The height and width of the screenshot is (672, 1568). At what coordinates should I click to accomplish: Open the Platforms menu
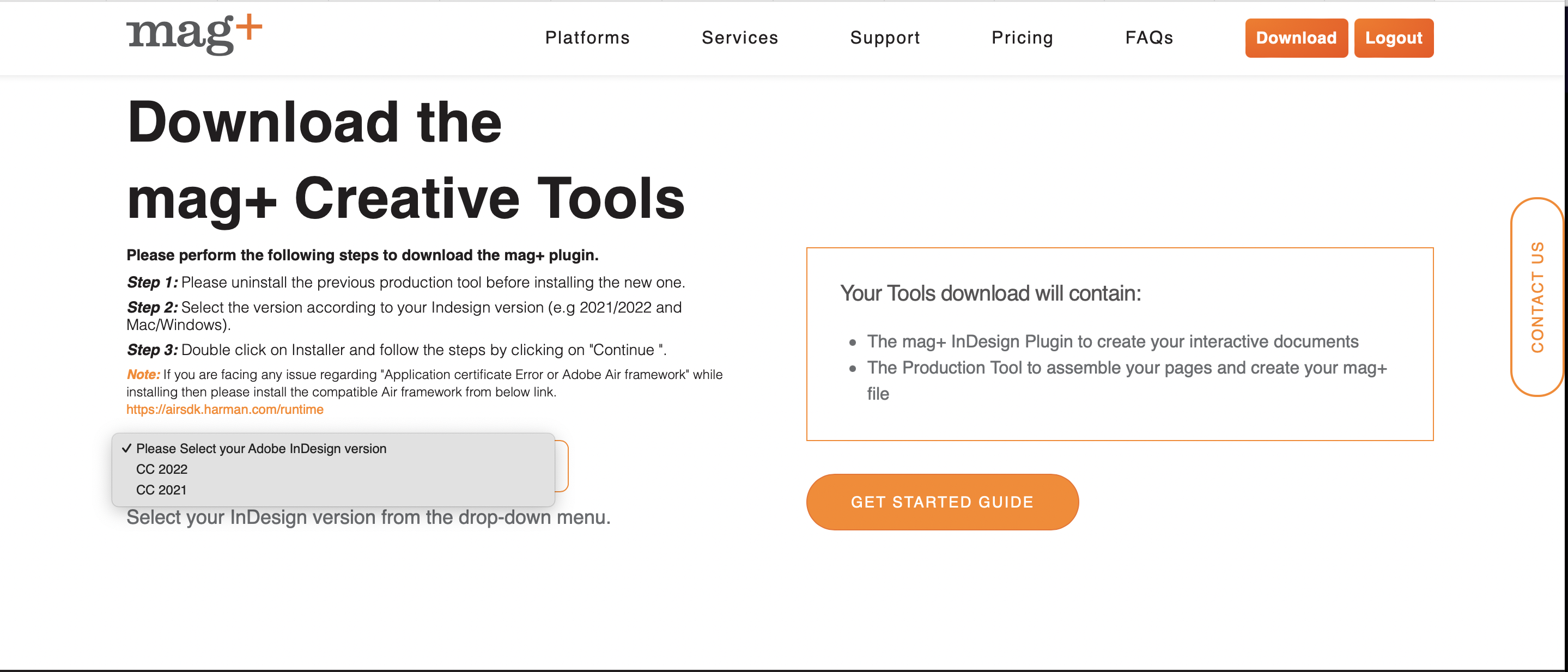587,38
